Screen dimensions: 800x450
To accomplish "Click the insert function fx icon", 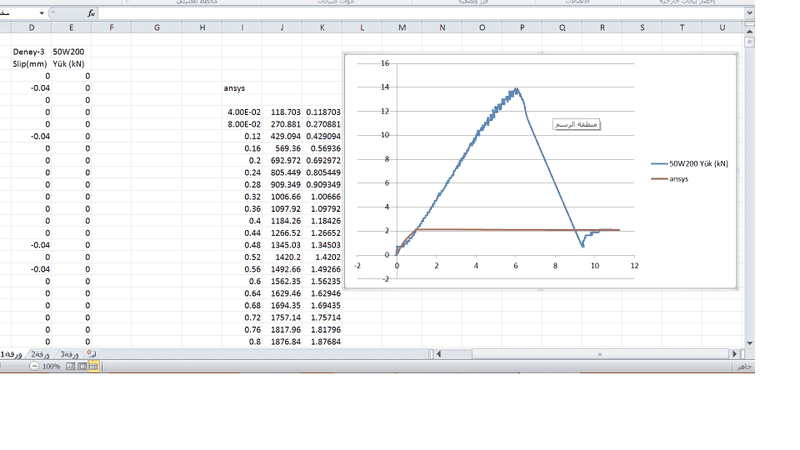I will click(x=91, y=14).
